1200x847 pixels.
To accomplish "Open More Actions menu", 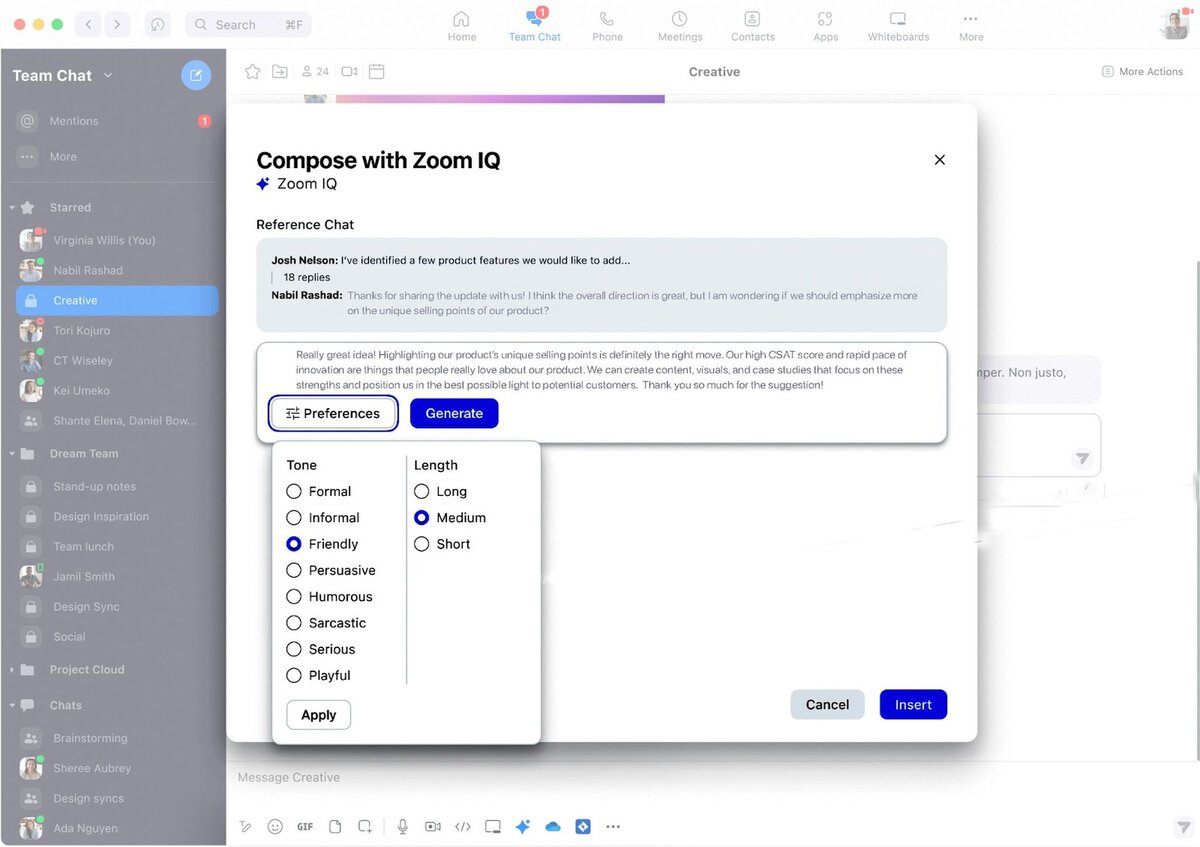I will (x=1142, y=72).
